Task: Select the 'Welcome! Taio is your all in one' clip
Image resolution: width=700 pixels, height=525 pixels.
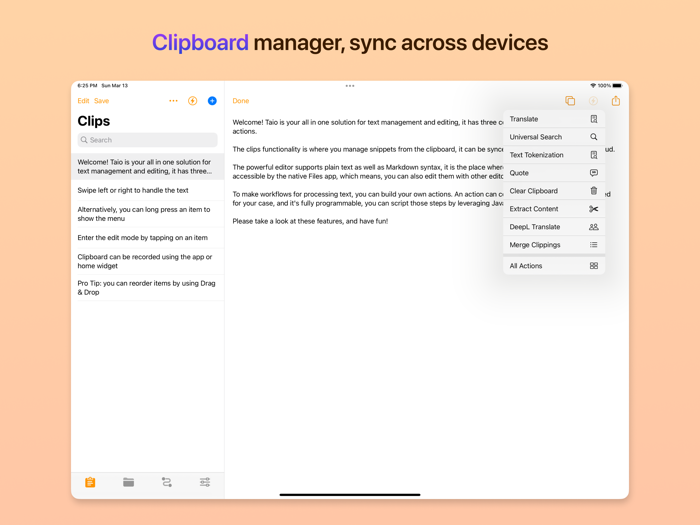Action: point(147,167)
